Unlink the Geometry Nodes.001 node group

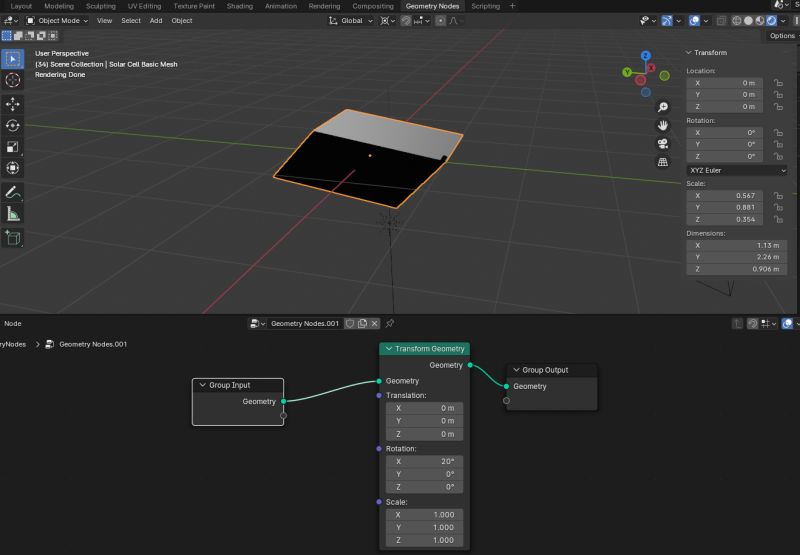point(374,323)
